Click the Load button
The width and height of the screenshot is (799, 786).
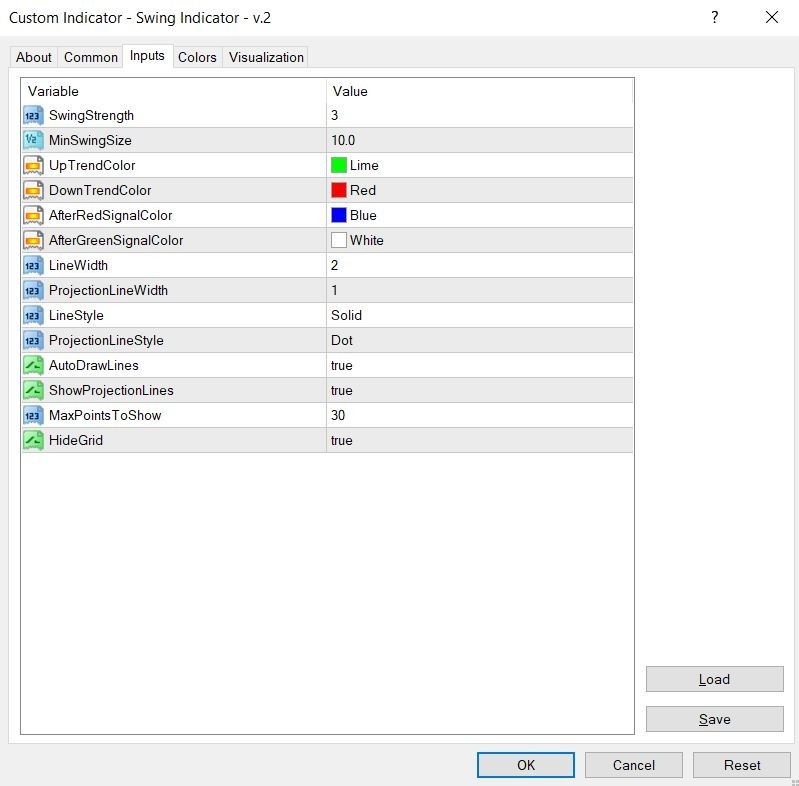click(x=714, y=679)
